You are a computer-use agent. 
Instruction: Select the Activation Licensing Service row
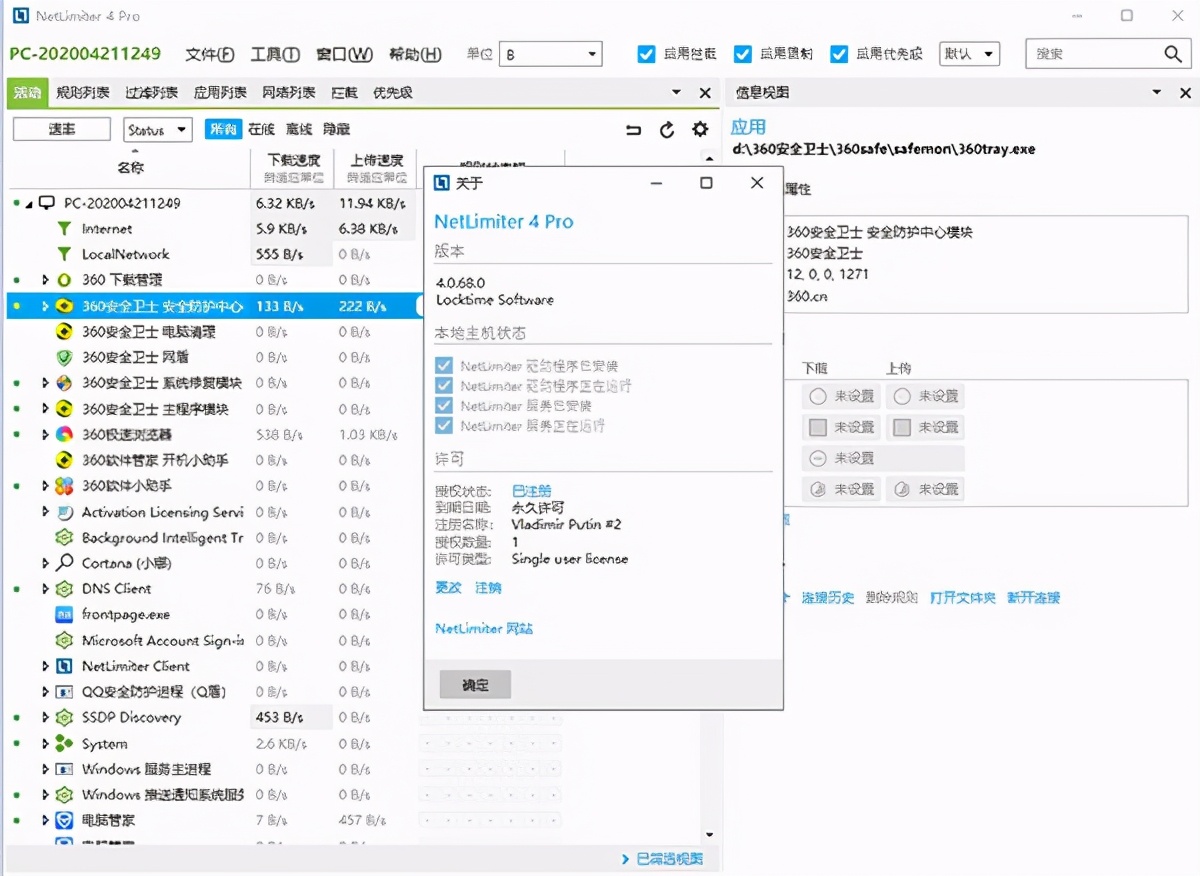210,512
